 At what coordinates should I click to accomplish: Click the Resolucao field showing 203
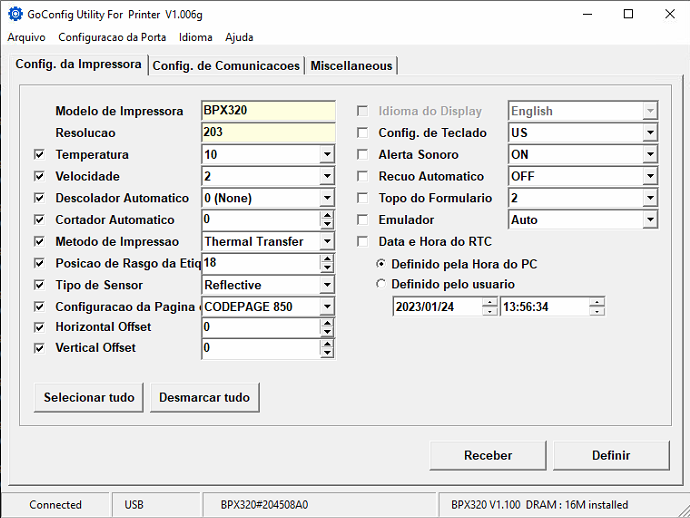pos(268,132)
